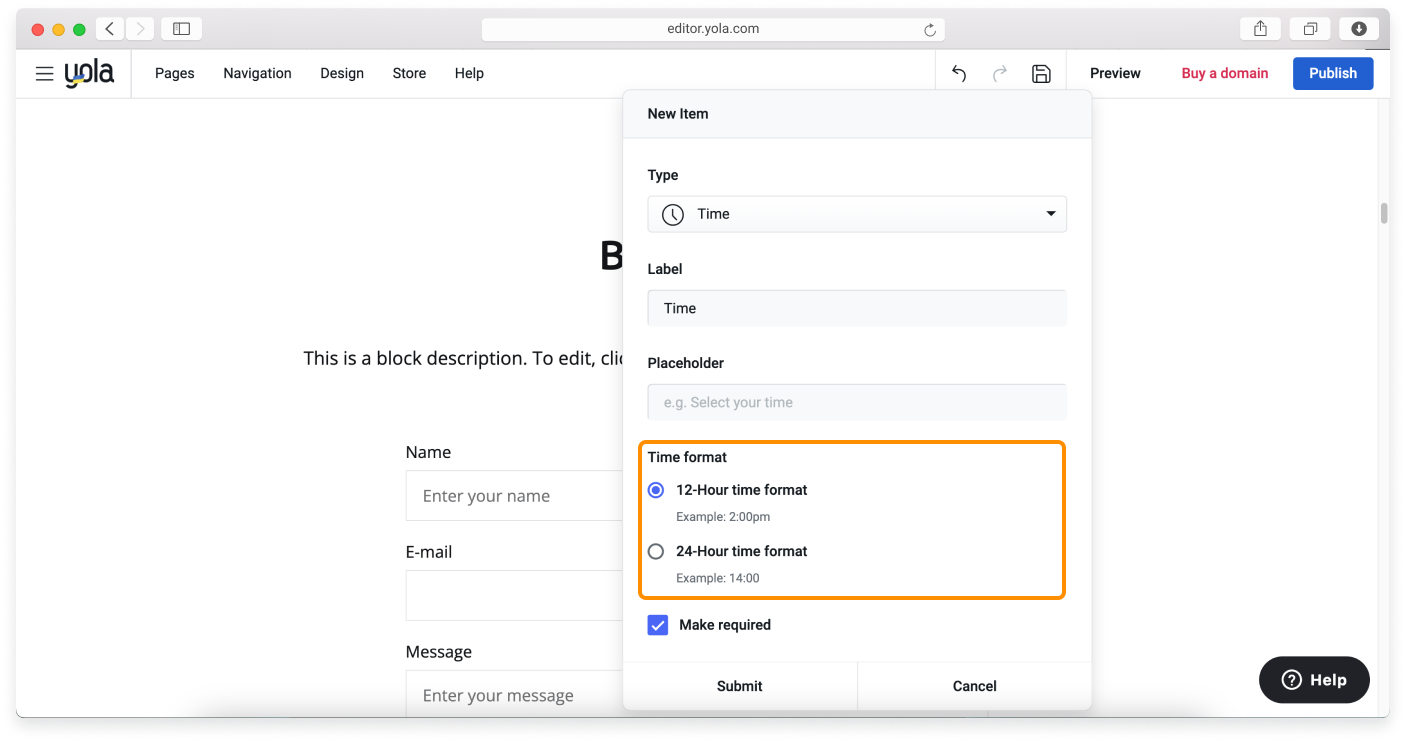Click the Safari share icon

point(1261,29)
